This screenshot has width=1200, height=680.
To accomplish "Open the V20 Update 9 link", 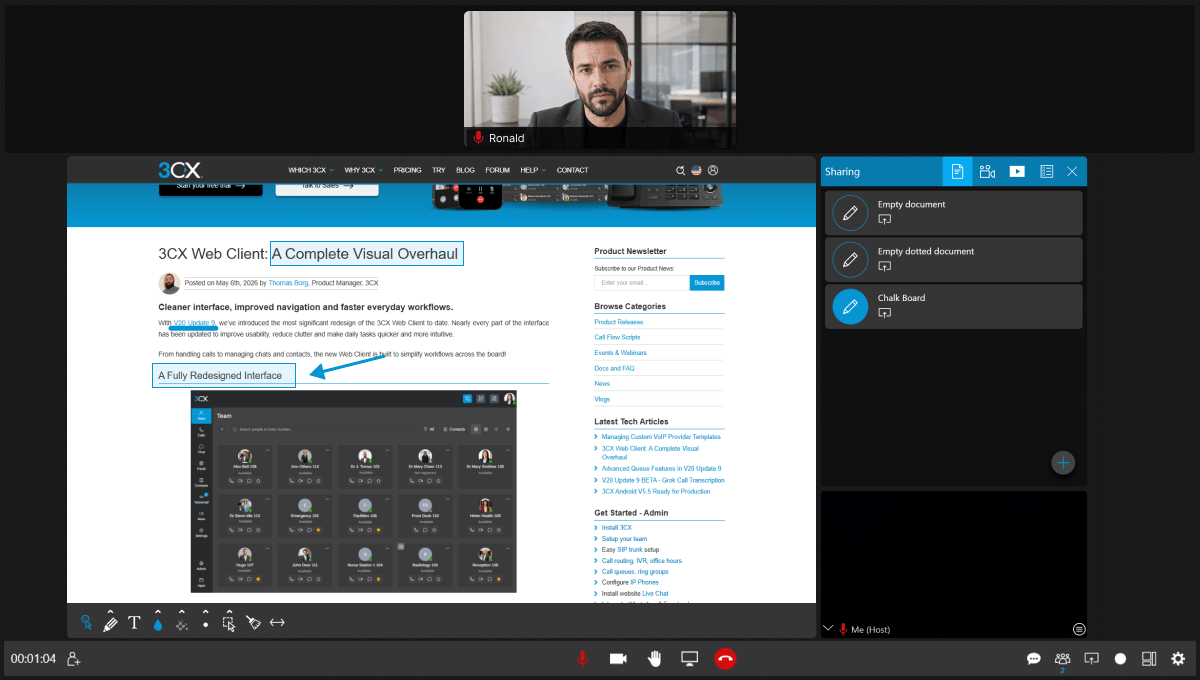I will pos(194,323).
